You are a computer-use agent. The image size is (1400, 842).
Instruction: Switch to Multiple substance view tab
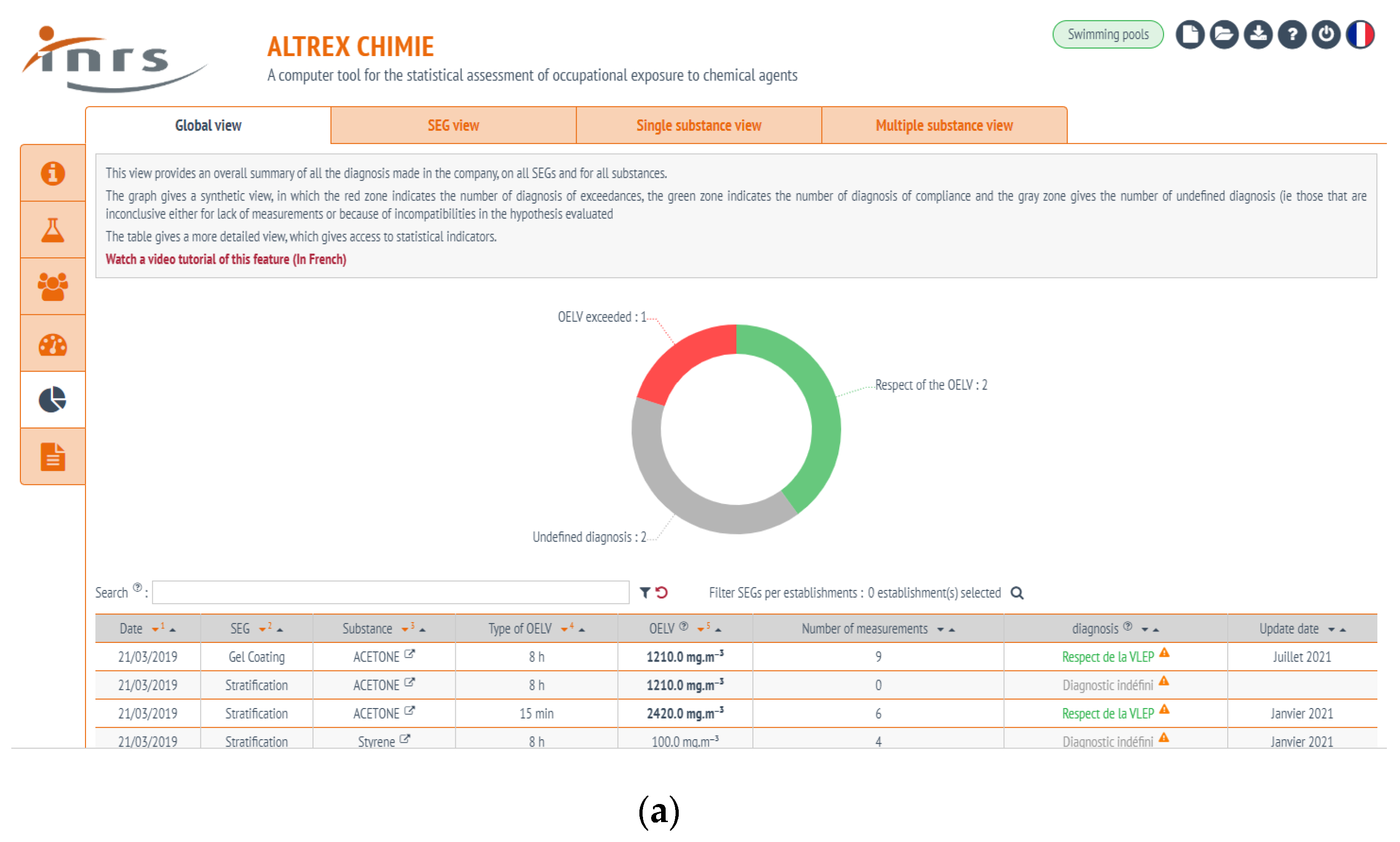point(944,125)
